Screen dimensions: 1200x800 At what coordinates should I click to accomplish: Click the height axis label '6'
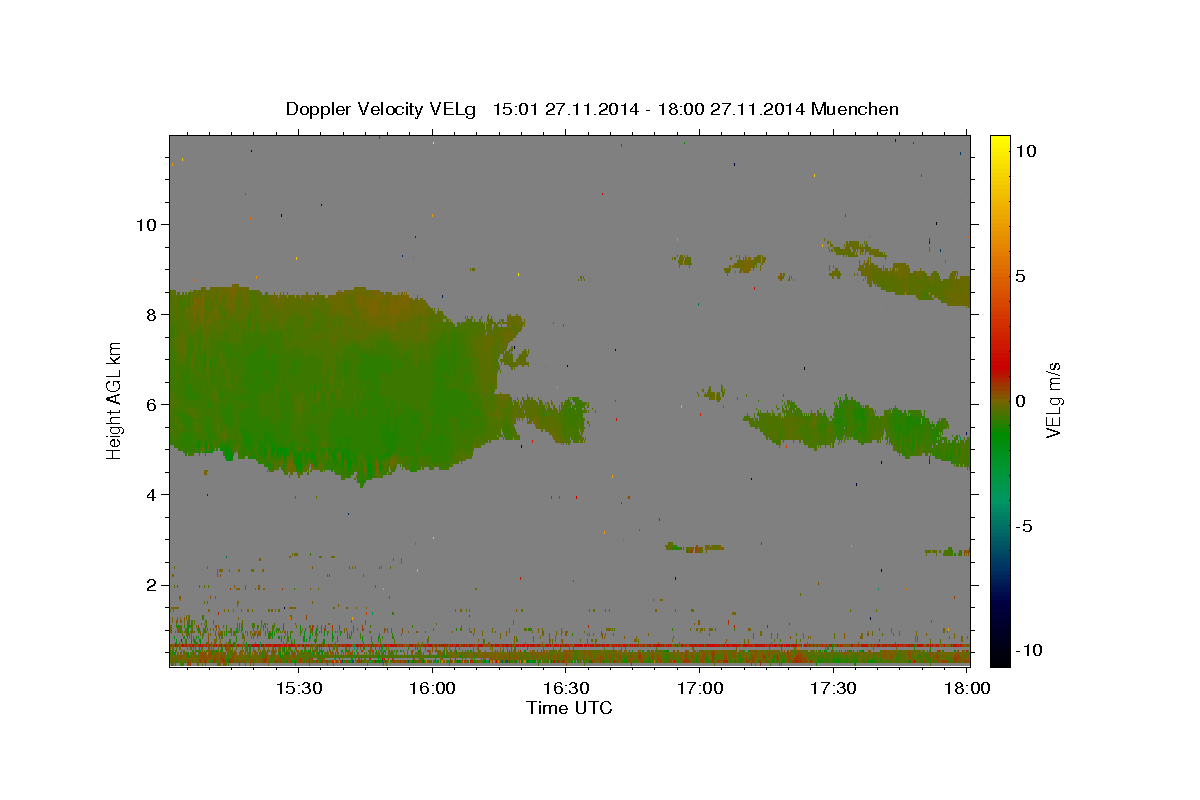153,404
